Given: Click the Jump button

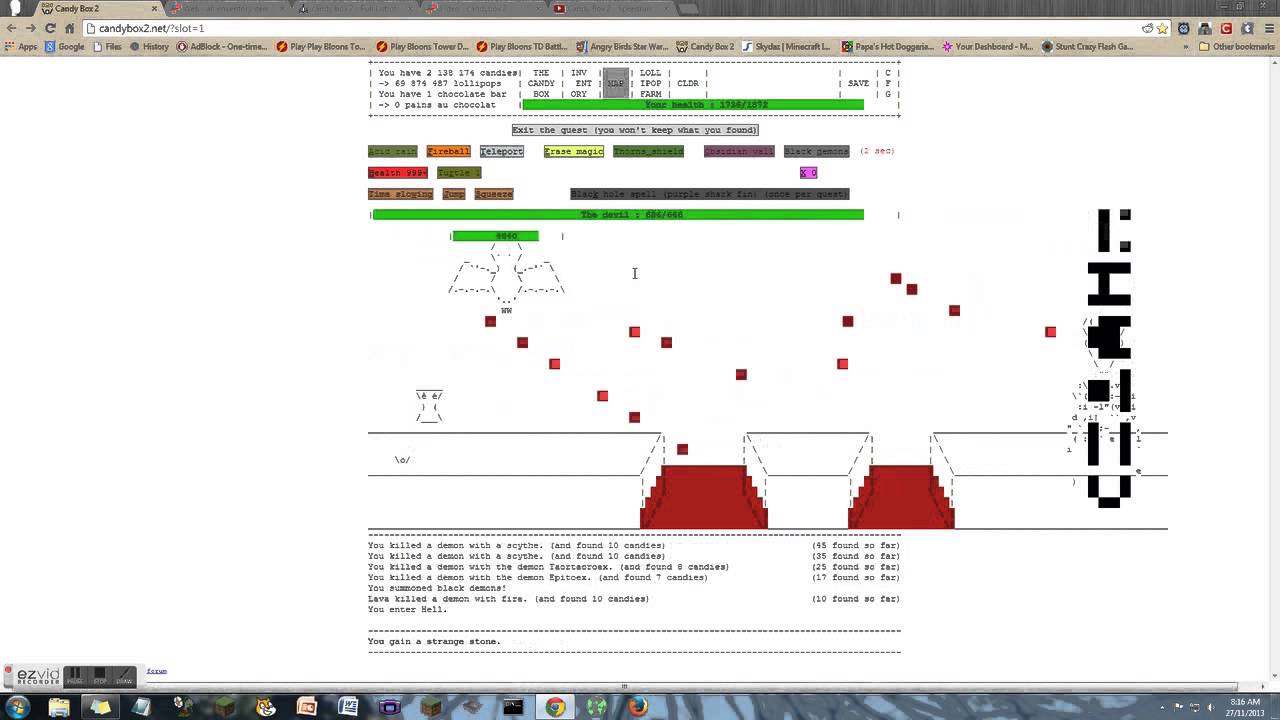Looking at the screenshot, I should [x=454, y=194].
